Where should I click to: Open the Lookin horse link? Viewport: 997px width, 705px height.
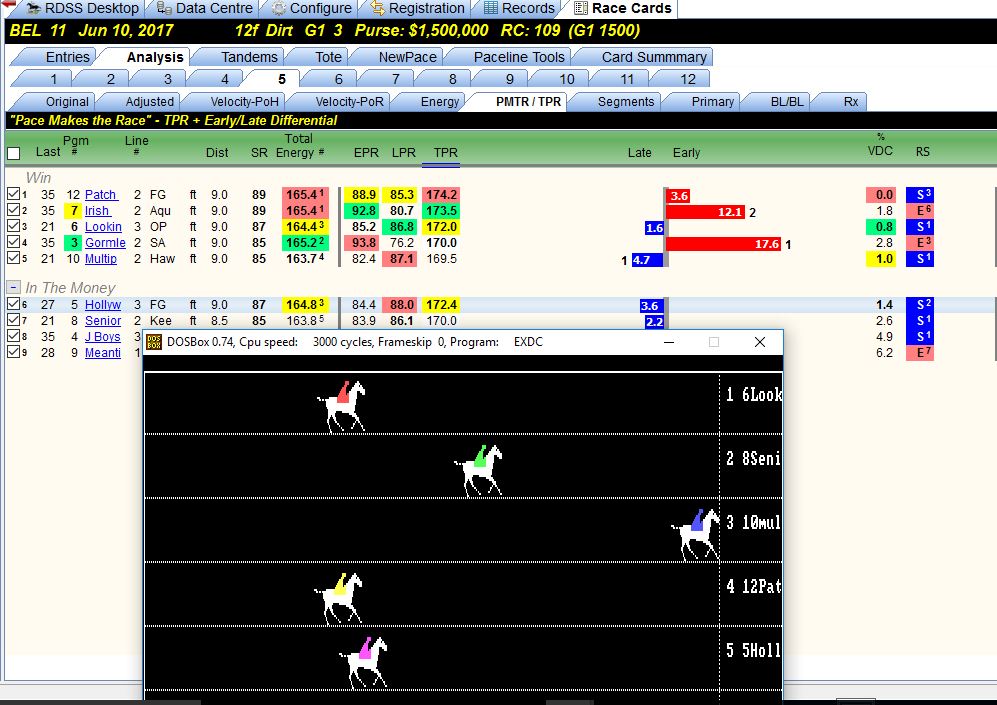pyautogui.click(x=103, y=227)
